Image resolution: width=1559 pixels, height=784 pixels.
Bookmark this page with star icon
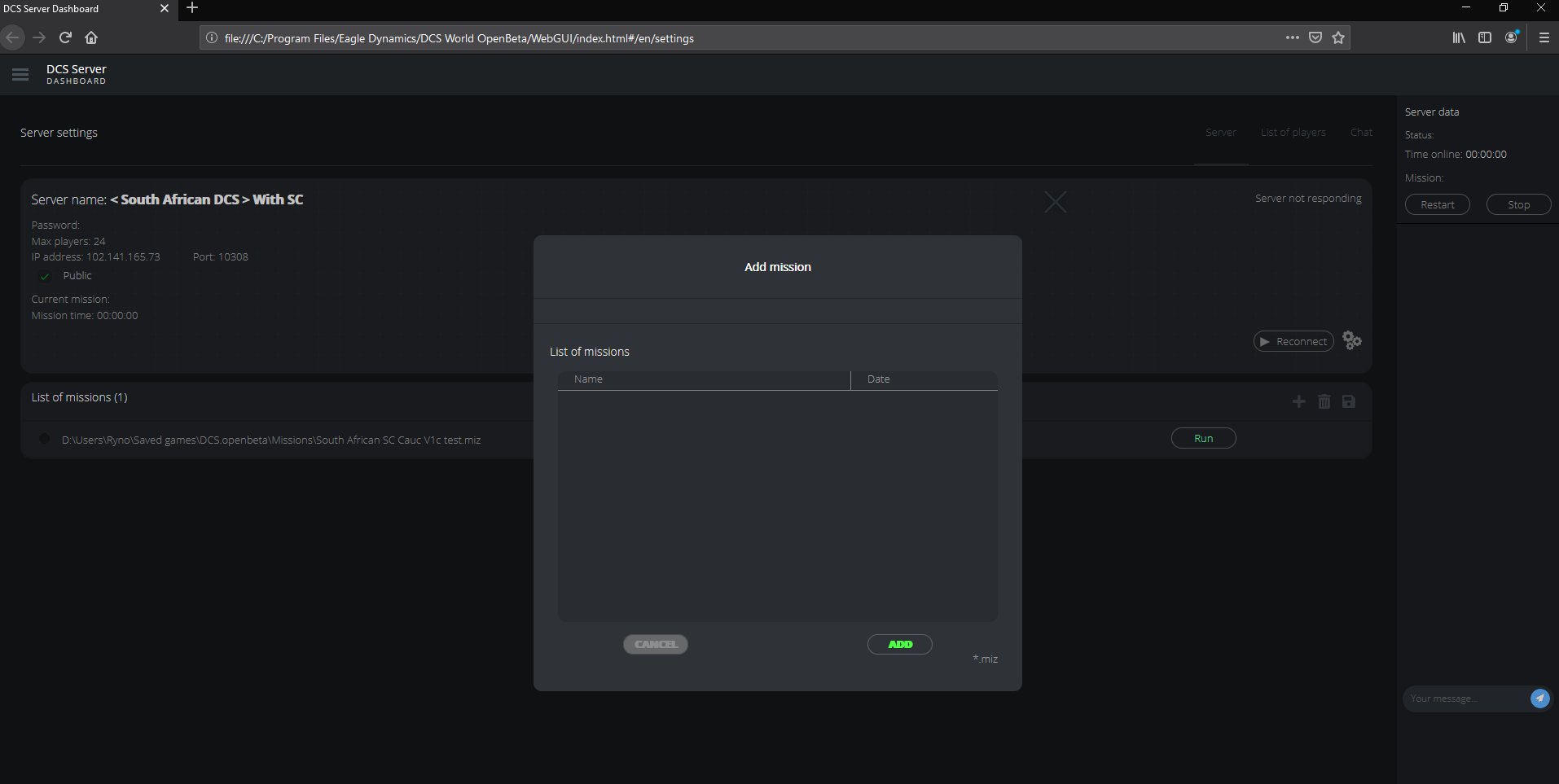[x=1338, y=37]
